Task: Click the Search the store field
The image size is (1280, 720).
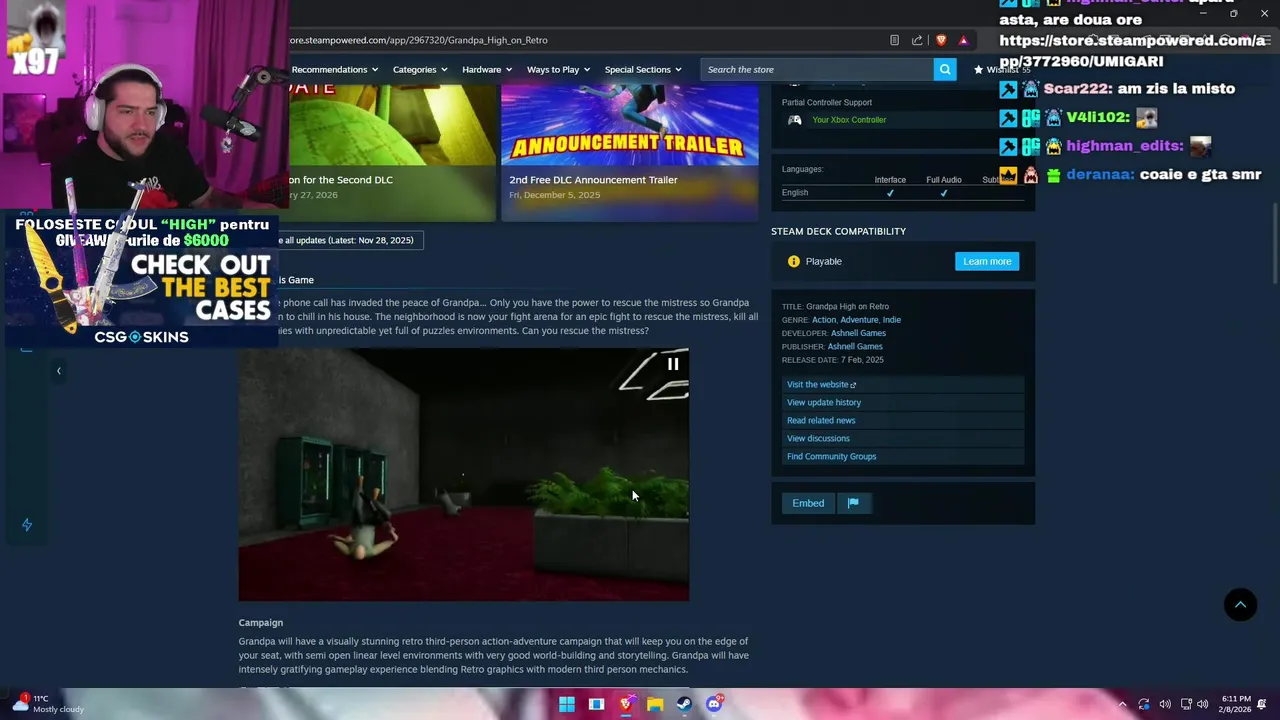Action: coord(817,69)
